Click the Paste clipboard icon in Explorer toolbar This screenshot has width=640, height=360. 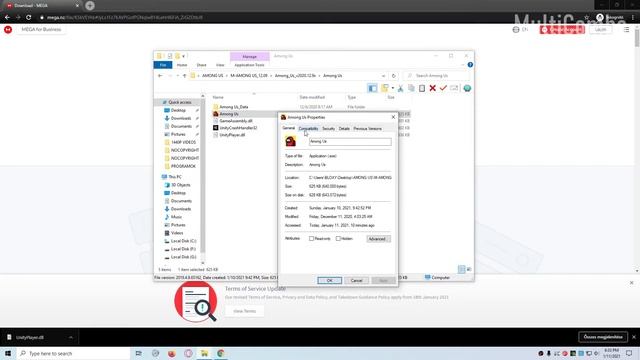tap(422, 88)
